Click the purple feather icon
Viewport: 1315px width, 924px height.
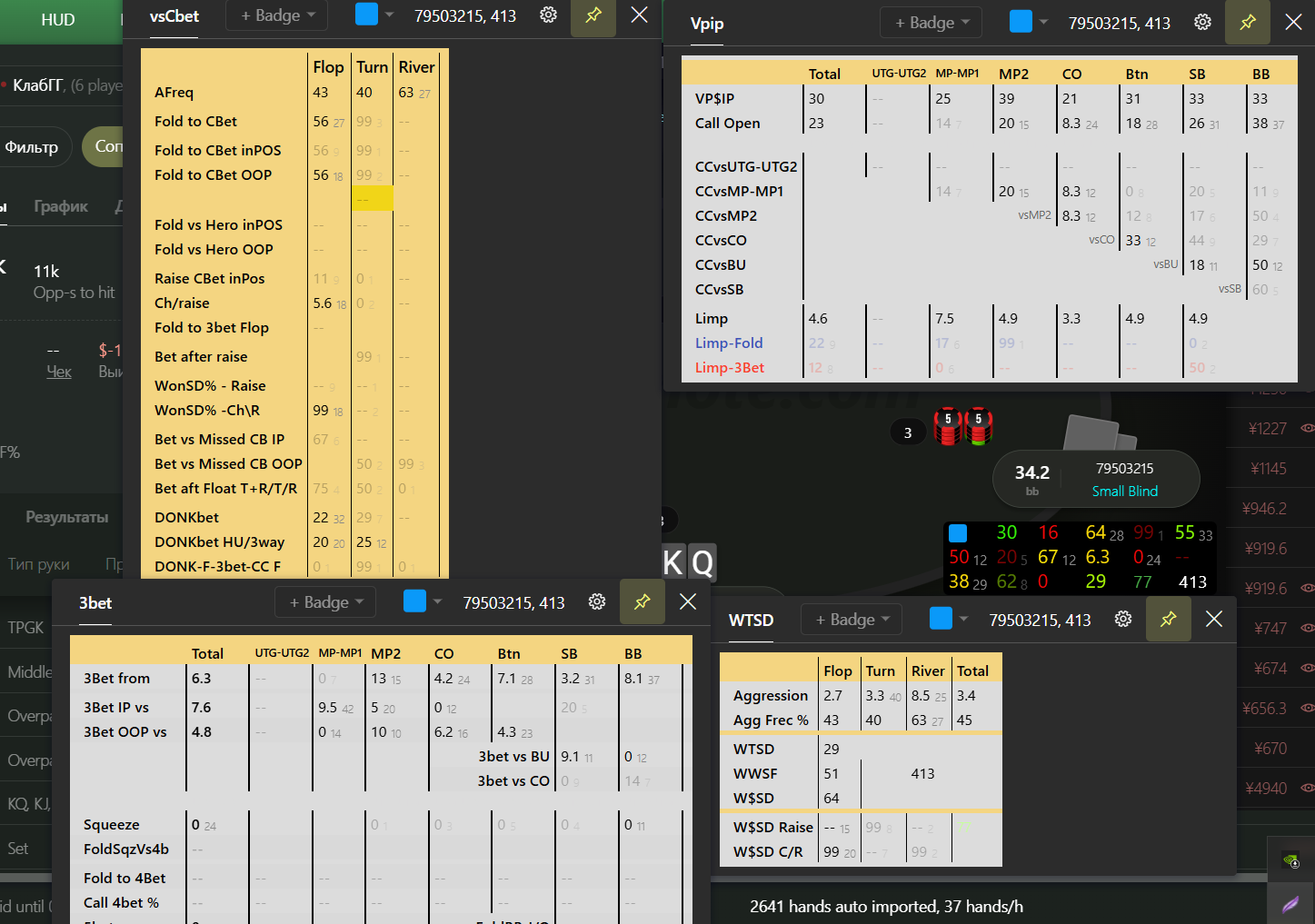[1290, 903]
